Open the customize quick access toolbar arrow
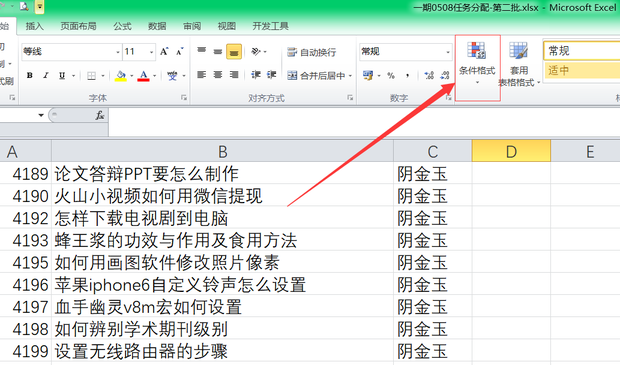This screenshot has width=620, height=365. pyautogui.click(x=40, y=7)
